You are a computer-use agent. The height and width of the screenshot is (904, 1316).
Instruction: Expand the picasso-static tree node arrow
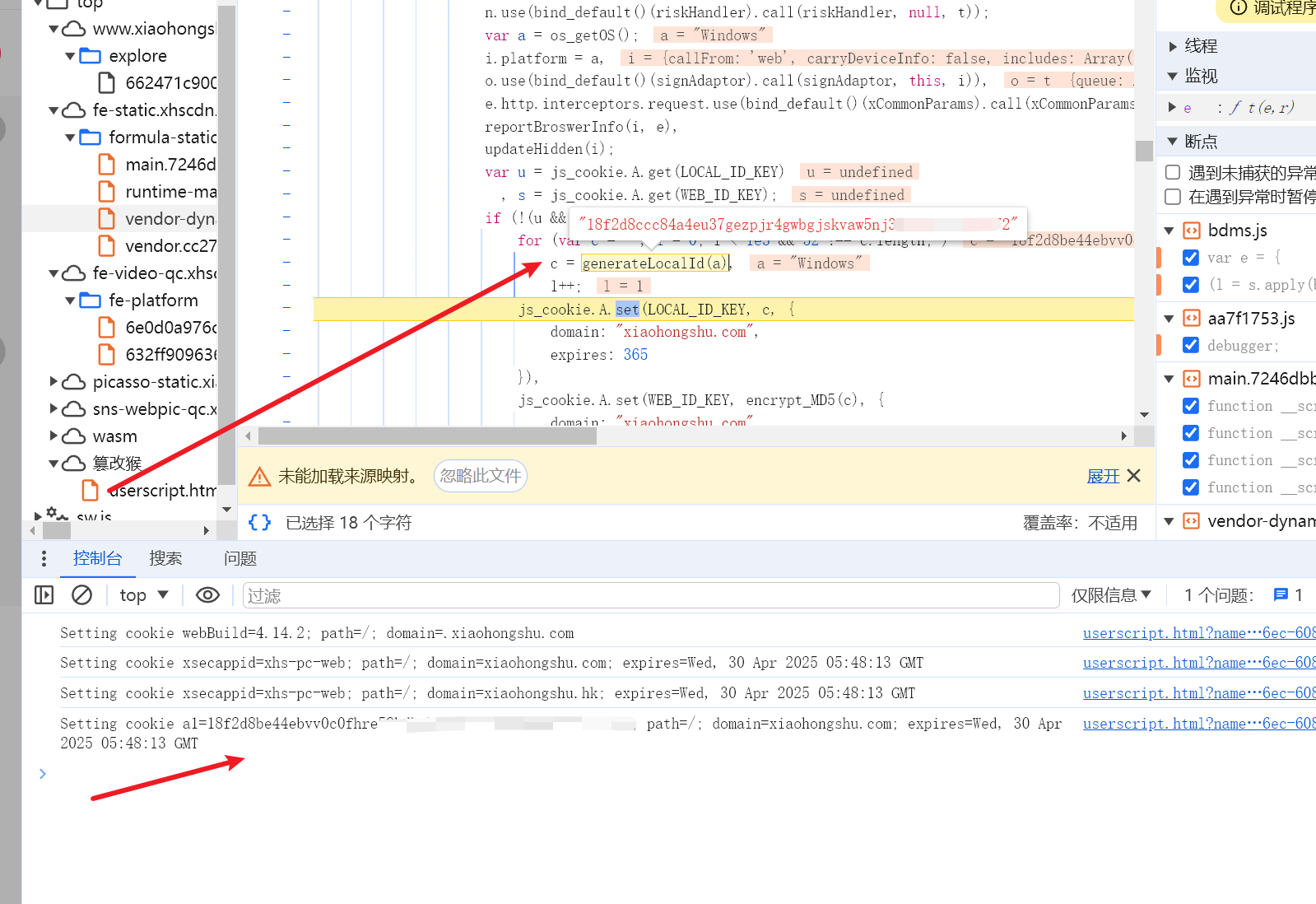(53, 382)
